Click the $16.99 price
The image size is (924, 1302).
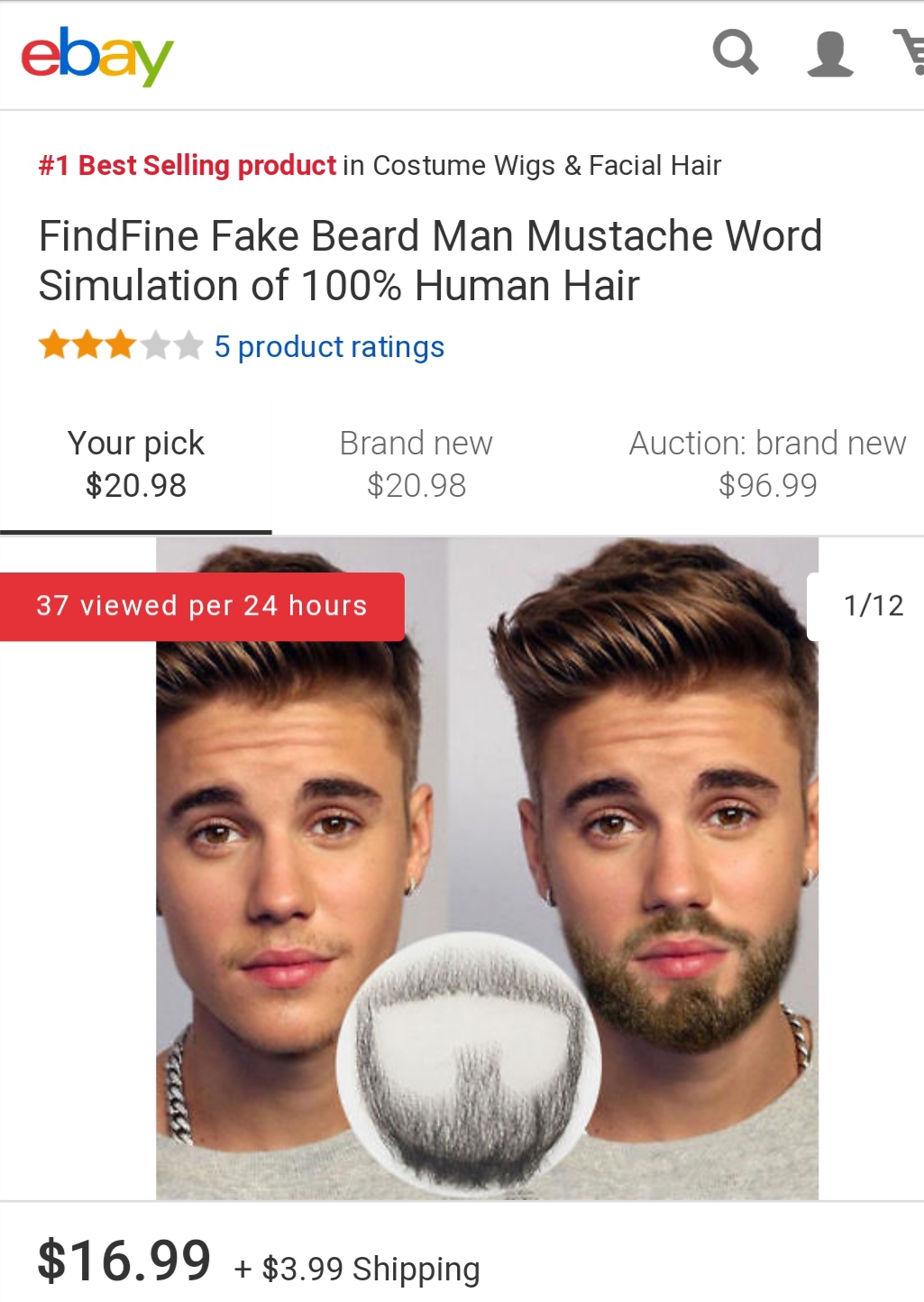point(124,1260)
